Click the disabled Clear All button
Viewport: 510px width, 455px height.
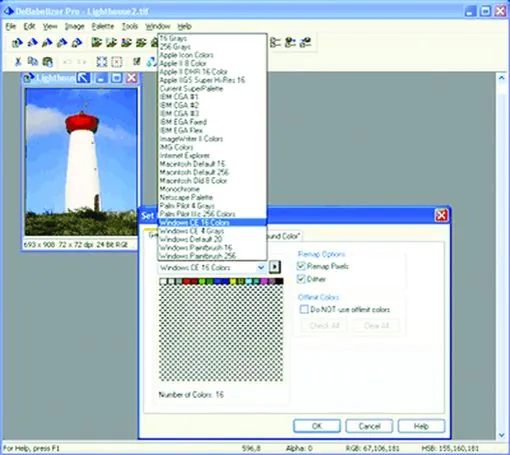[376, 326]
